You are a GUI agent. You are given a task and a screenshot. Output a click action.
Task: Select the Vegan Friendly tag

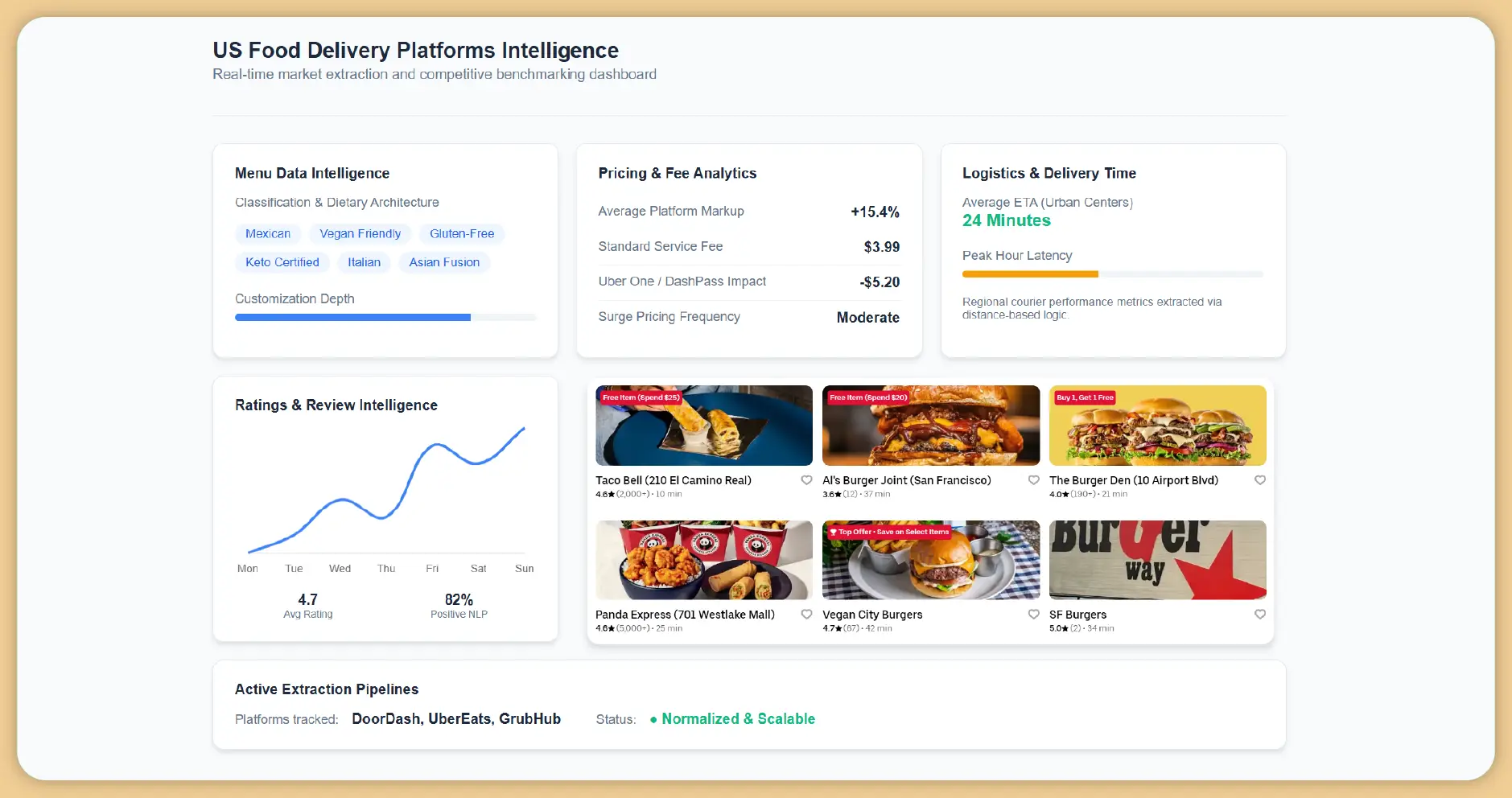(360, 234)
